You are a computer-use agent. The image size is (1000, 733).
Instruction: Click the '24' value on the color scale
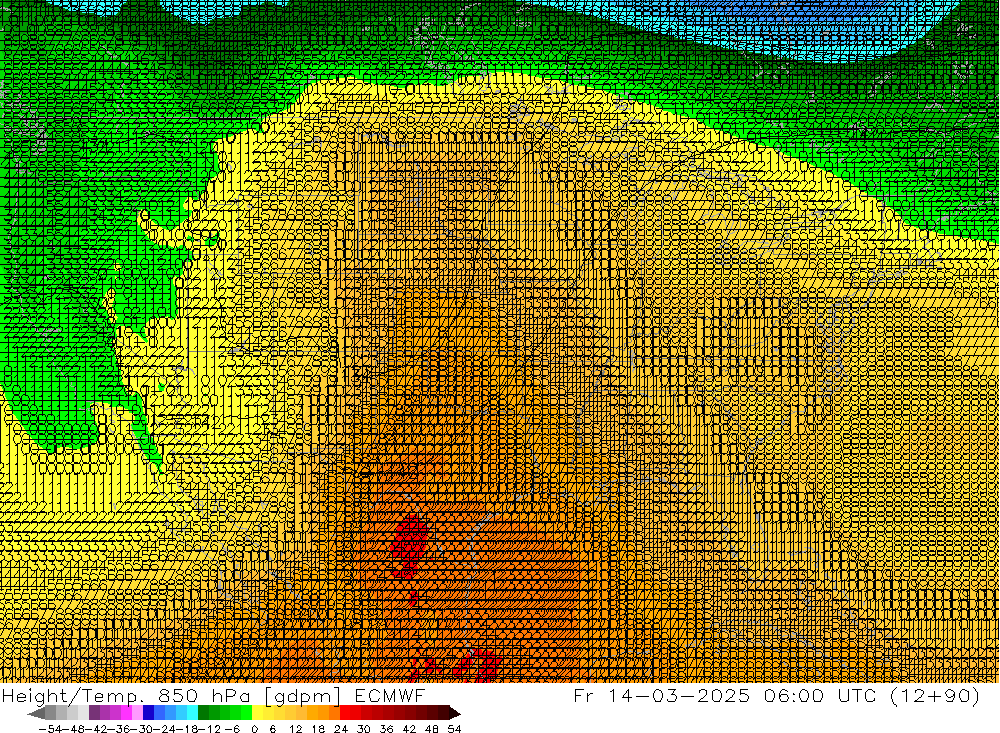341,729
